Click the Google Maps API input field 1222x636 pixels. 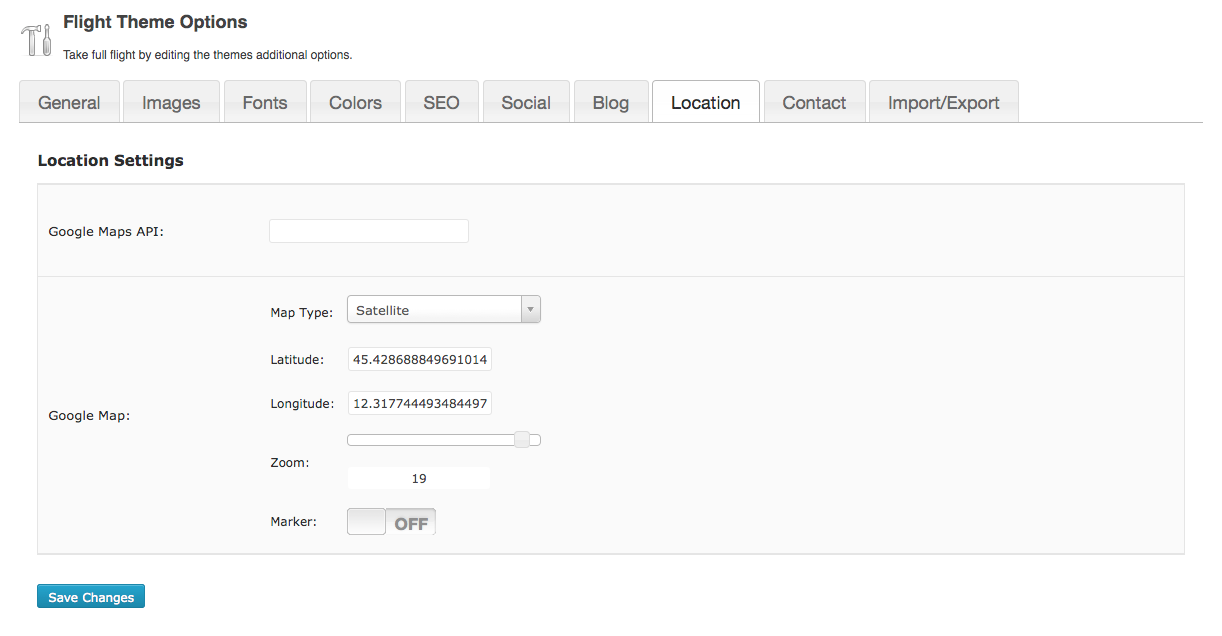coord(368,231)
